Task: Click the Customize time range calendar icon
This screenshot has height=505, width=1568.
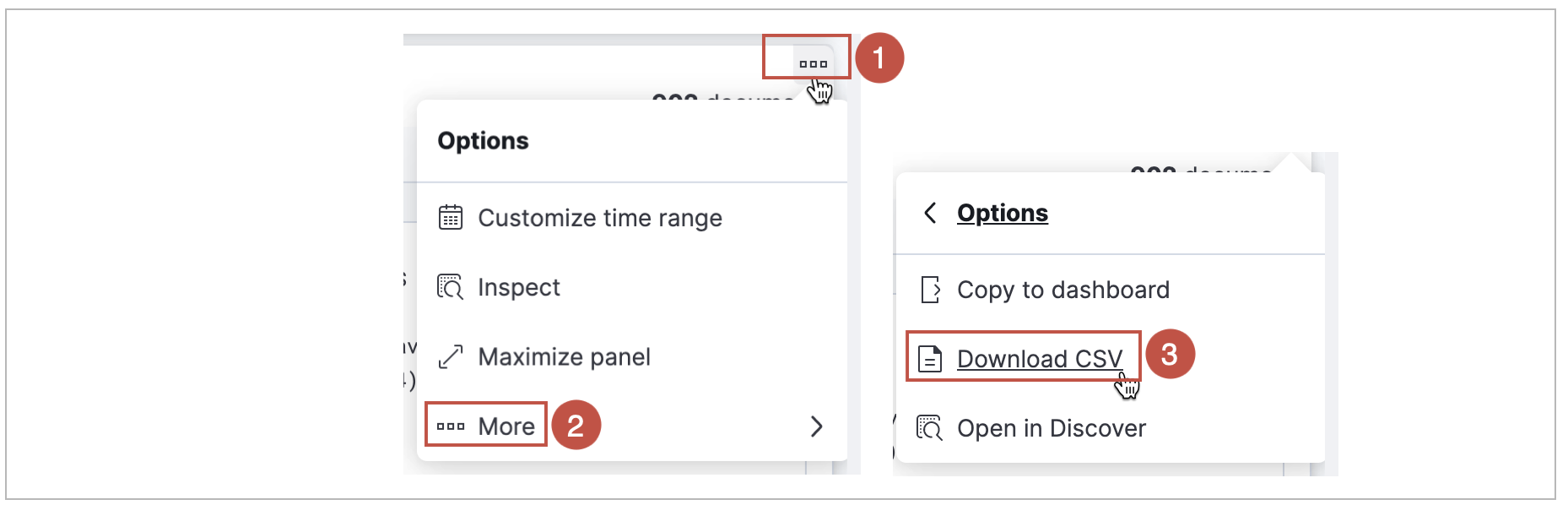Action: pos(451,217)
